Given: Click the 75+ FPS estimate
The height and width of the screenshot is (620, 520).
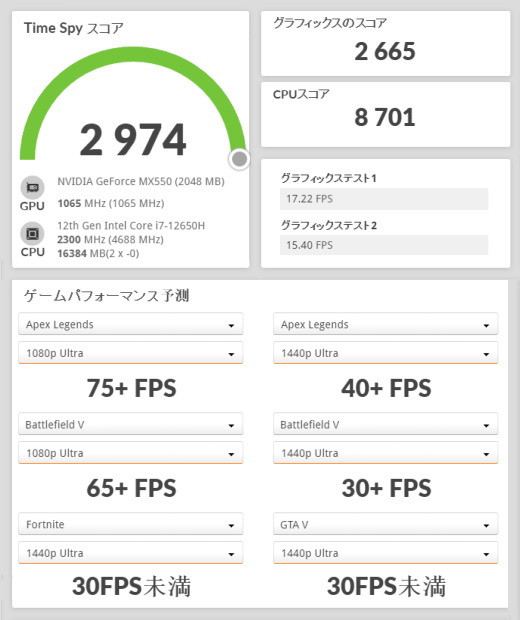Looking at the screenshot, I should coord(131,388).
